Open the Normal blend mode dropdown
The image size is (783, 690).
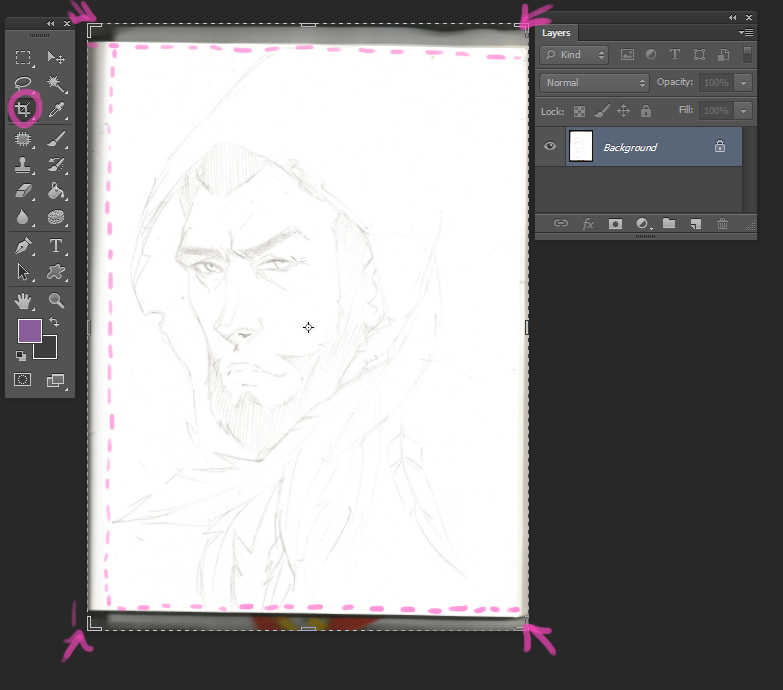click(594, 83)
